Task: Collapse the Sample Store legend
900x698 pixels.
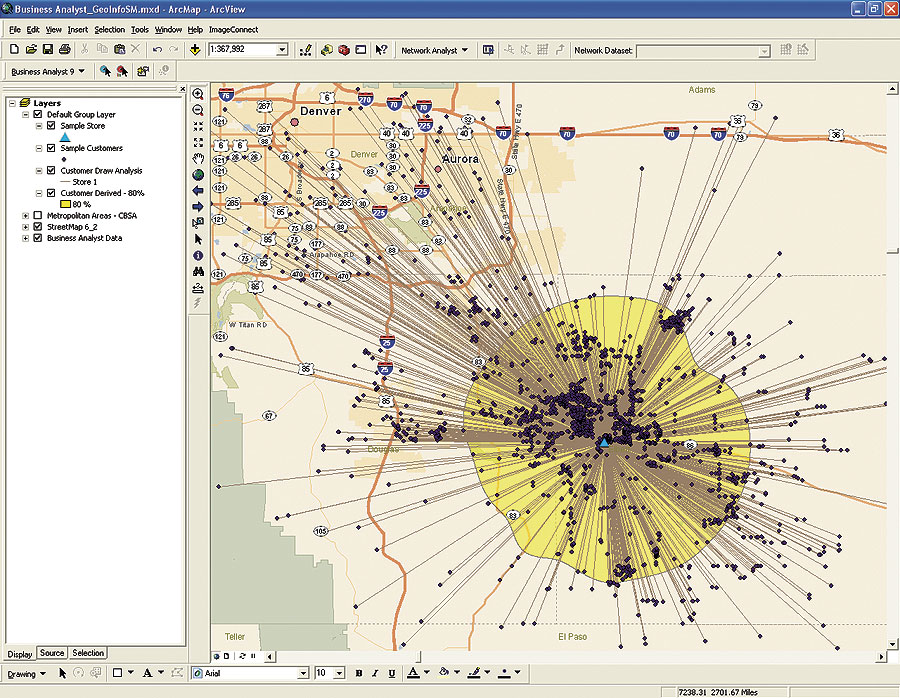Action: tap(38, 126)
